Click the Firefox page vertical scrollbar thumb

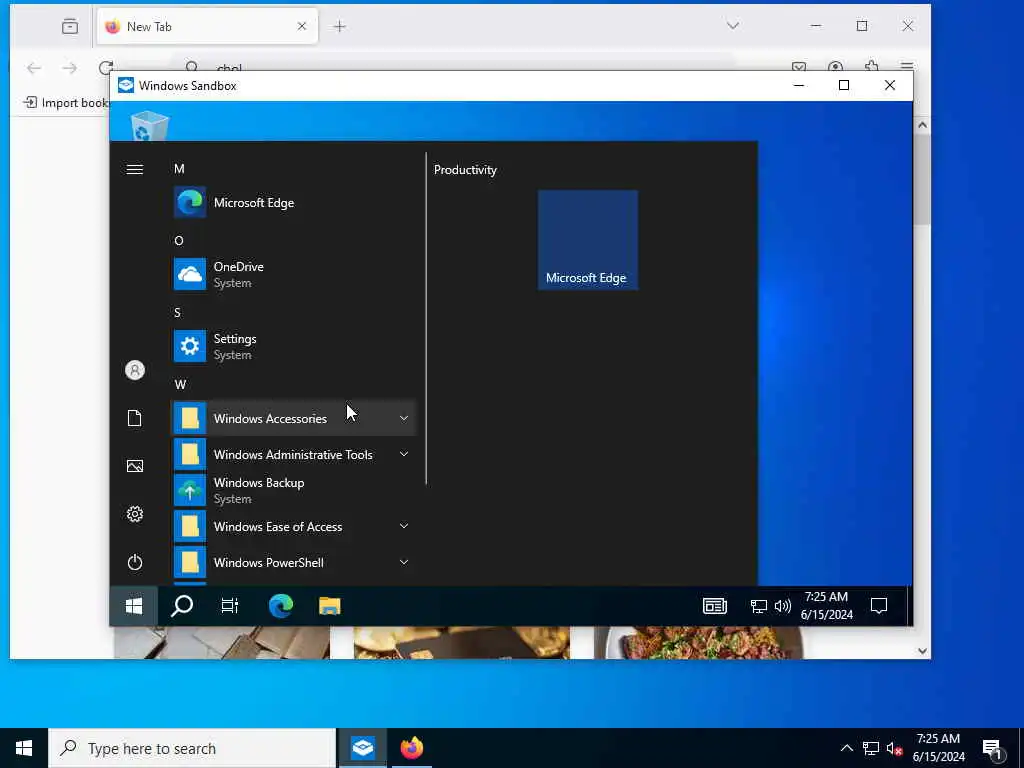point(922,179)
